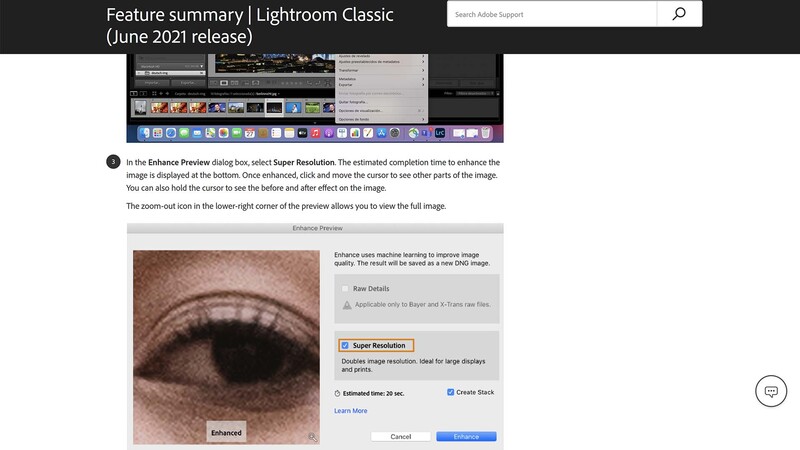Click the Lightroom Classic LrC Dock icon
Viewport: 800px width, 450px height.
click(440, 133)
